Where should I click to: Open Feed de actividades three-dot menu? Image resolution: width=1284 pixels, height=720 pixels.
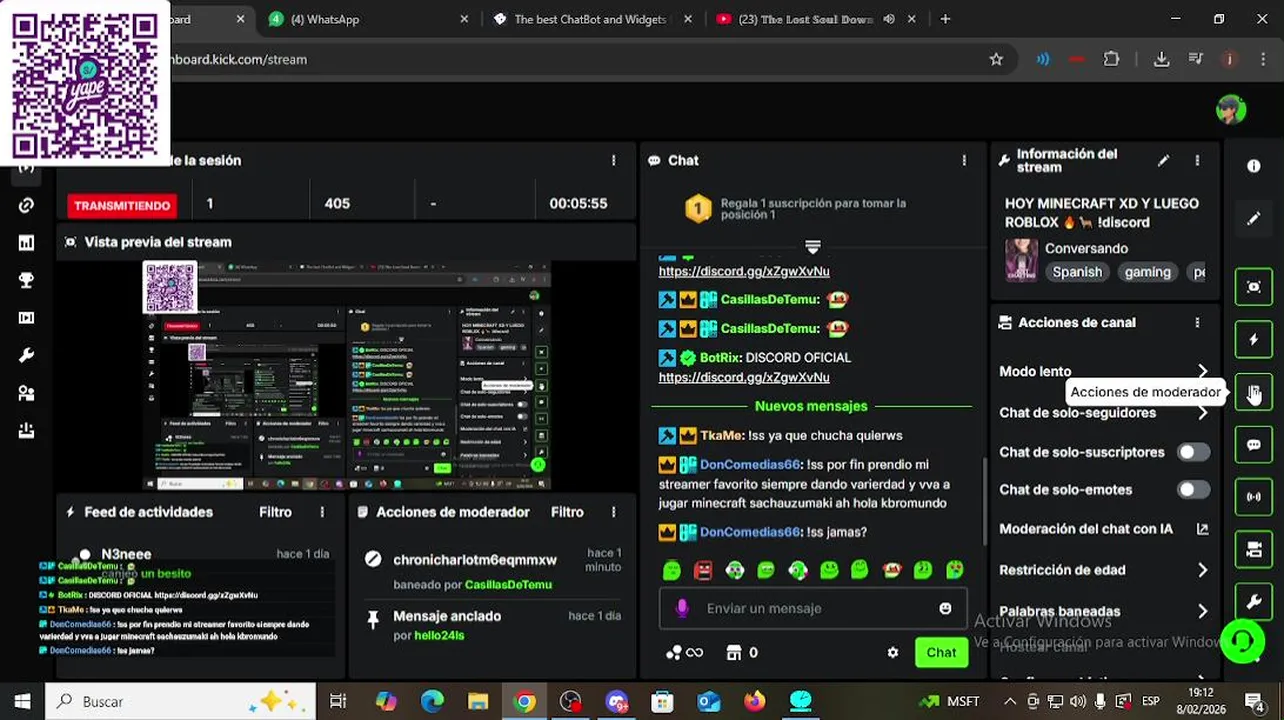click(322, 512)
